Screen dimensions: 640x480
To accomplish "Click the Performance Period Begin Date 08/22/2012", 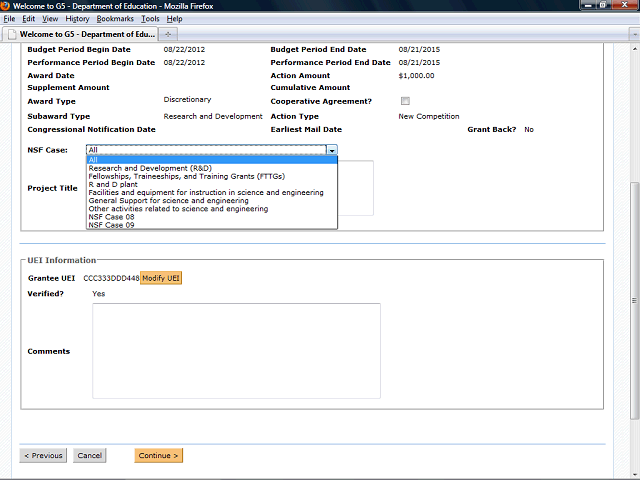I will [x=184, y=62].
